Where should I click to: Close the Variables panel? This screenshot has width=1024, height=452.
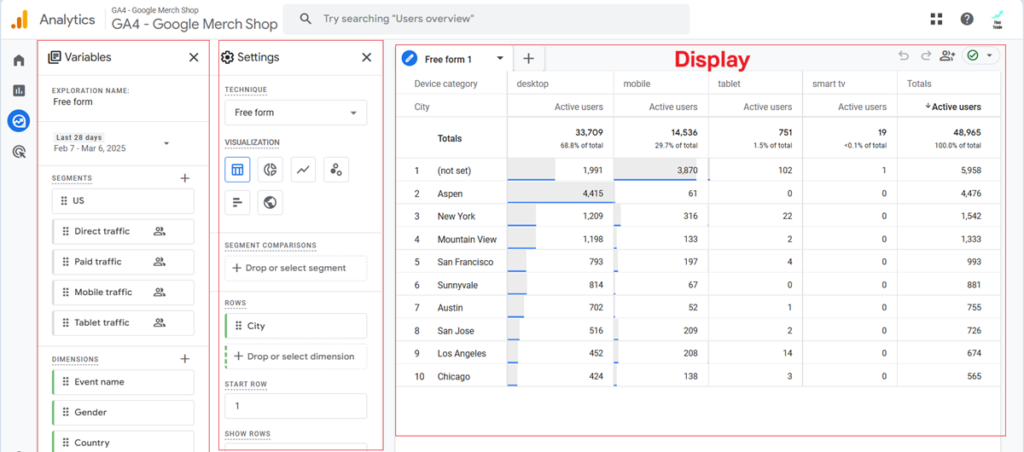click(x=194, y=57)
